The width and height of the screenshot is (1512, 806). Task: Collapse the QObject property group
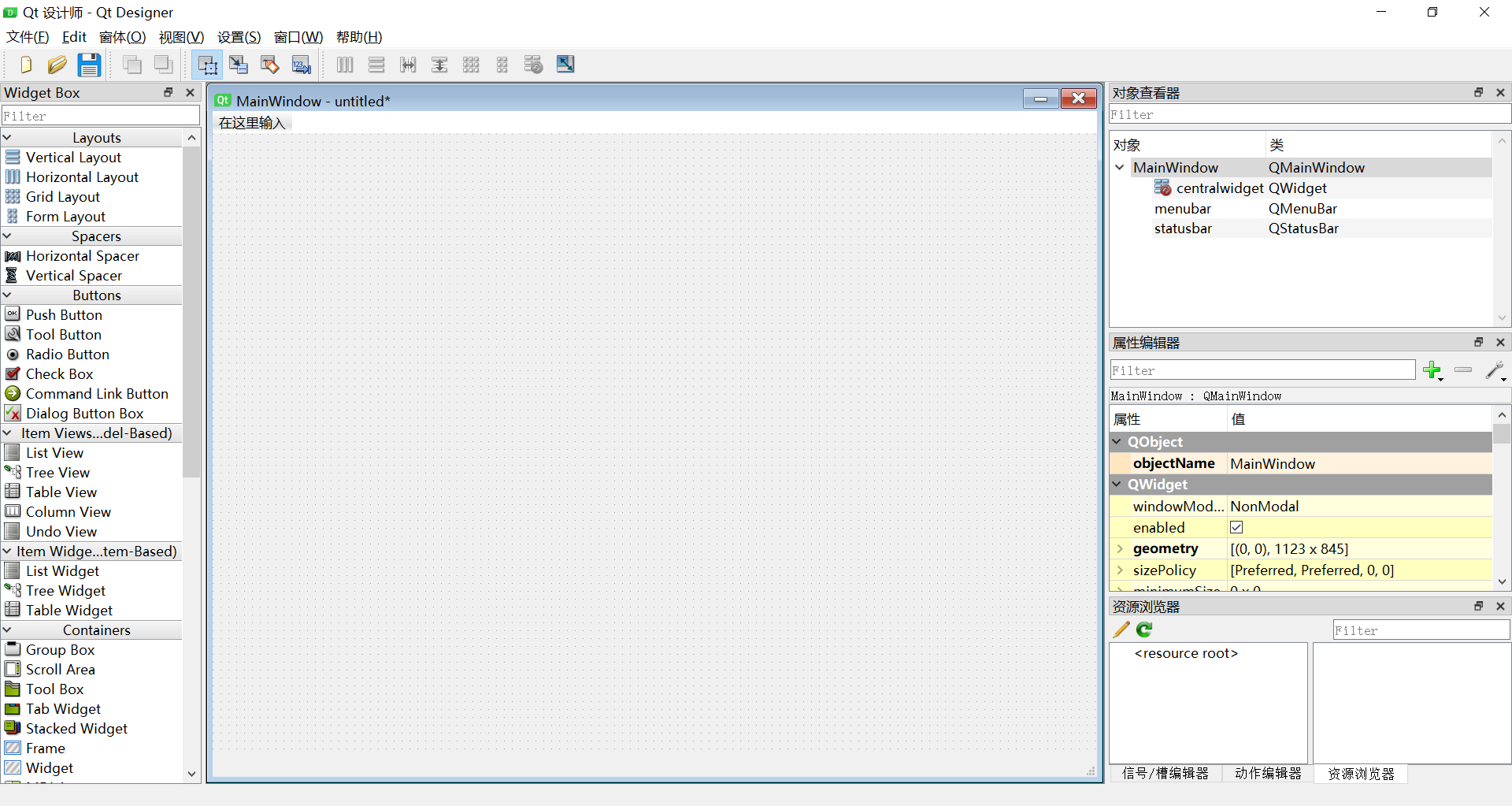(x=1117, y=442)
